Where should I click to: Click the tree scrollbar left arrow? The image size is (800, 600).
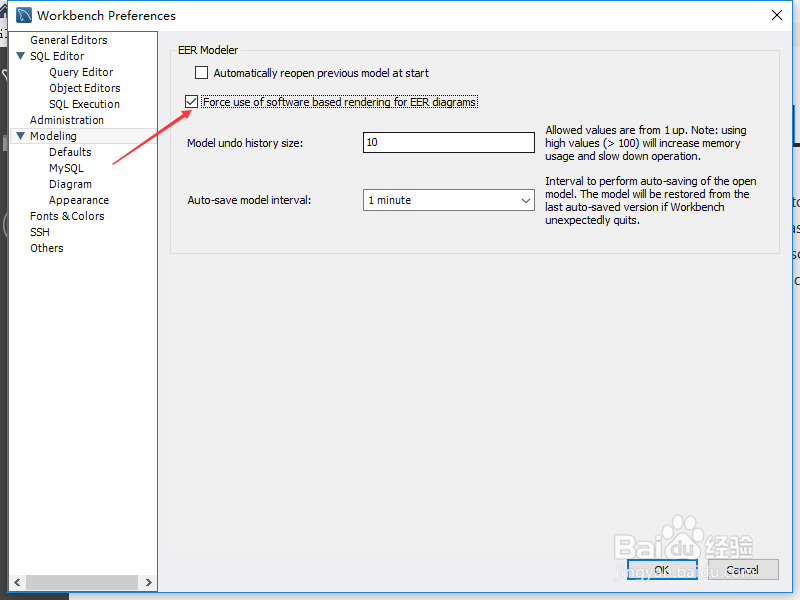17,582
